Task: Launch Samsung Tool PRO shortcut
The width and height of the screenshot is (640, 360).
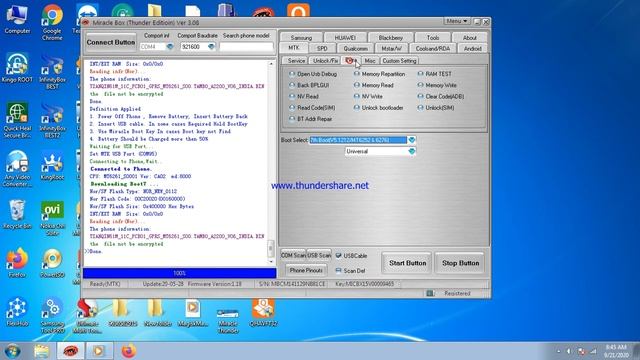Action: click(52, 316)
